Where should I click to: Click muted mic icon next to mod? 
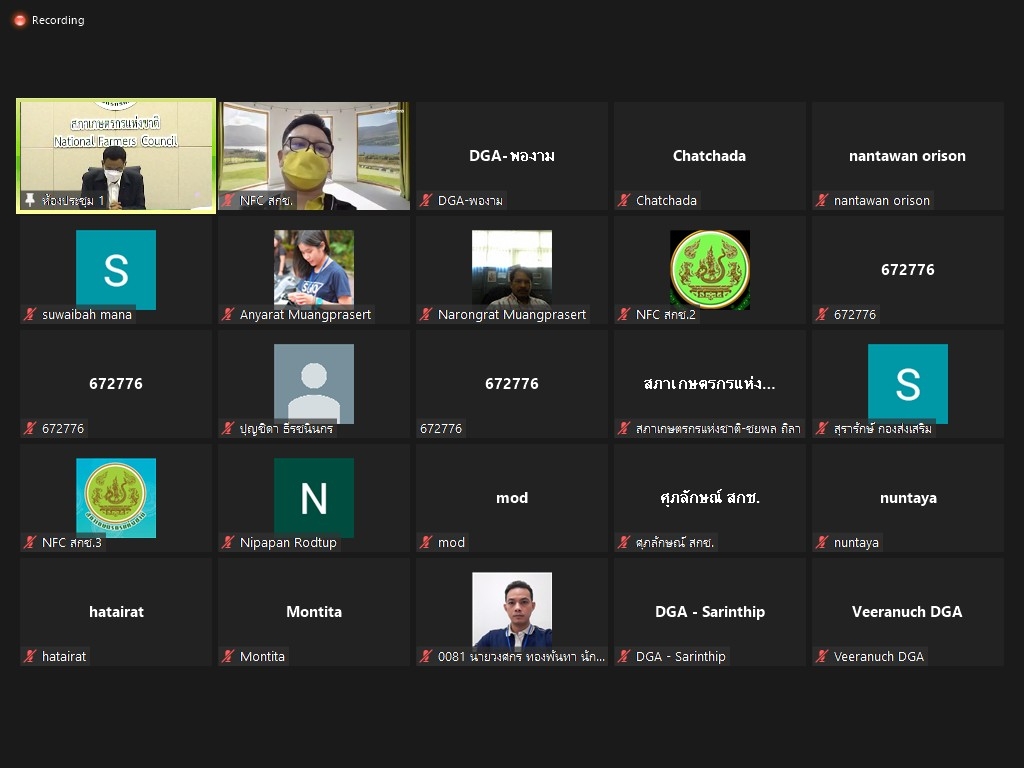pos(426,542)
